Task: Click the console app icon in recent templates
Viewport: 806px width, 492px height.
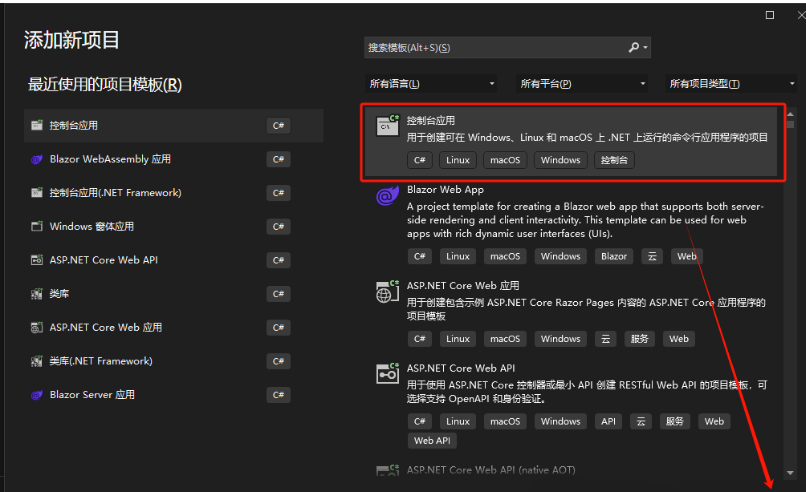Action: pyautogui.click(x=36, y=125)
